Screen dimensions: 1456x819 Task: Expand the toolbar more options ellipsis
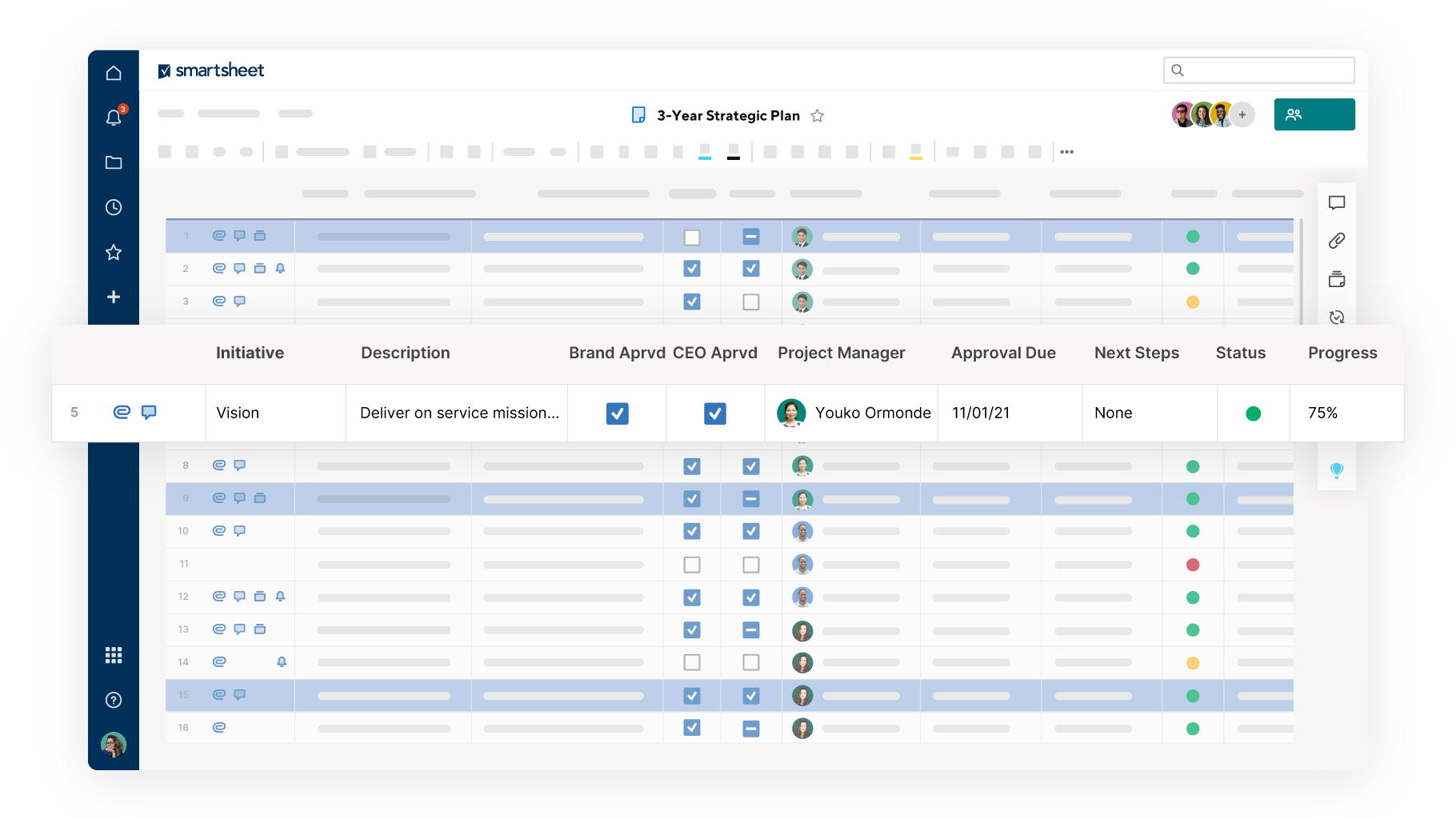click(1066, 152)
